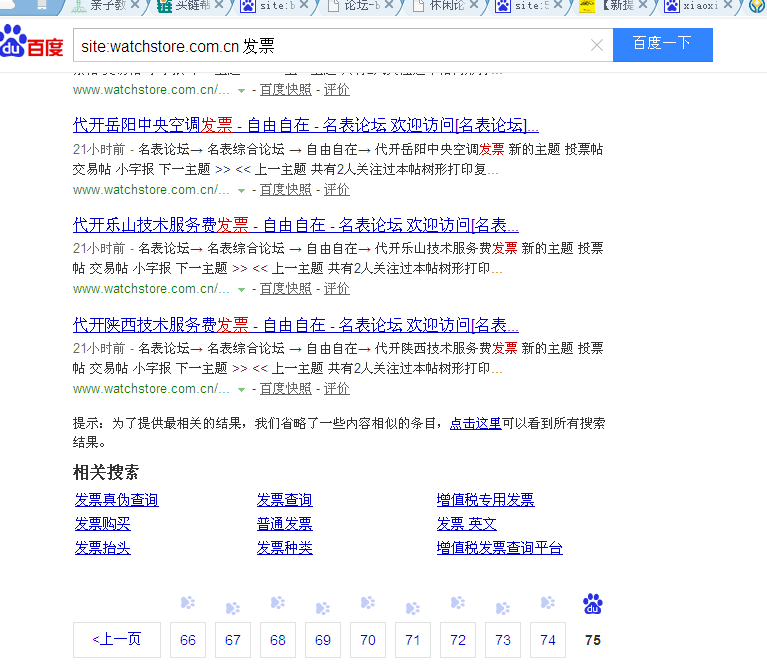
Task: Click related search 增值税发票查询平台
Action: click(x=499, y=547)
